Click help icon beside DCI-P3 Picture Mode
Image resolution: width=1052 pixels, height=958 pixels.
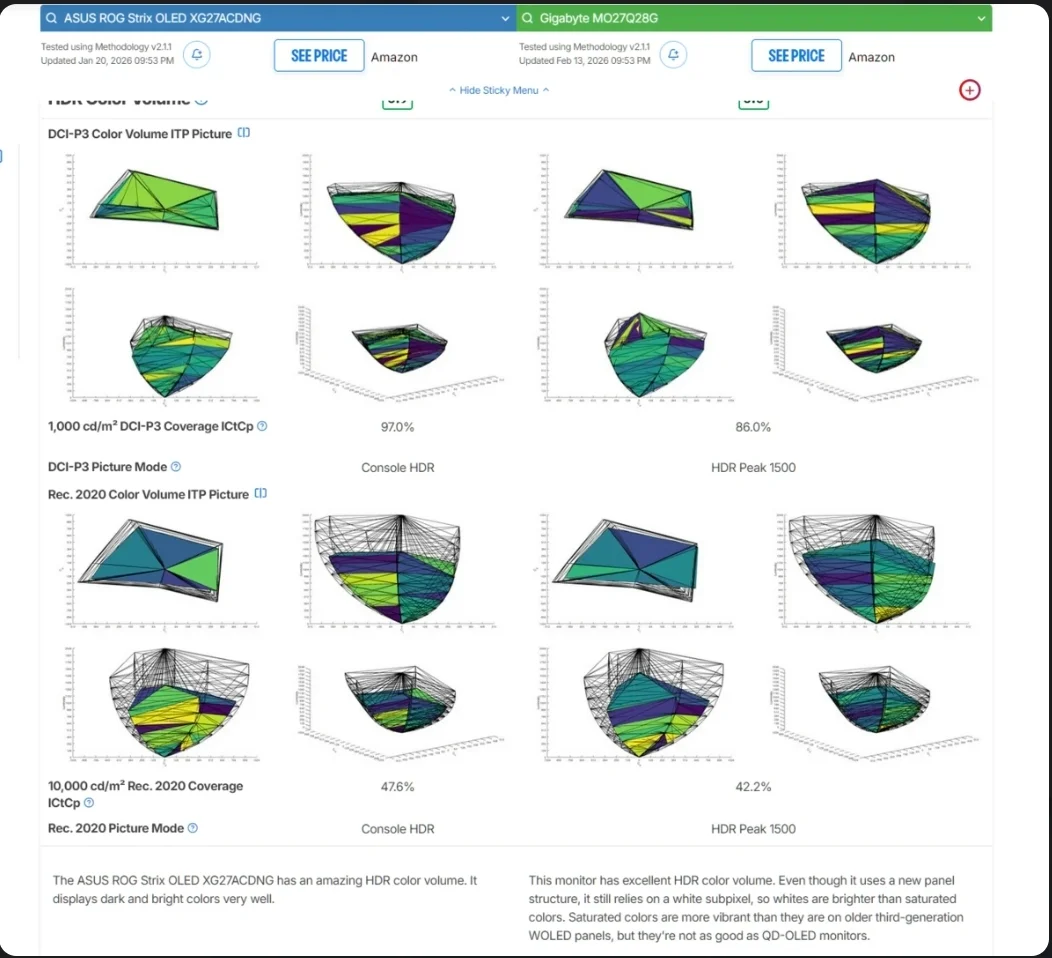coord(176,466)
